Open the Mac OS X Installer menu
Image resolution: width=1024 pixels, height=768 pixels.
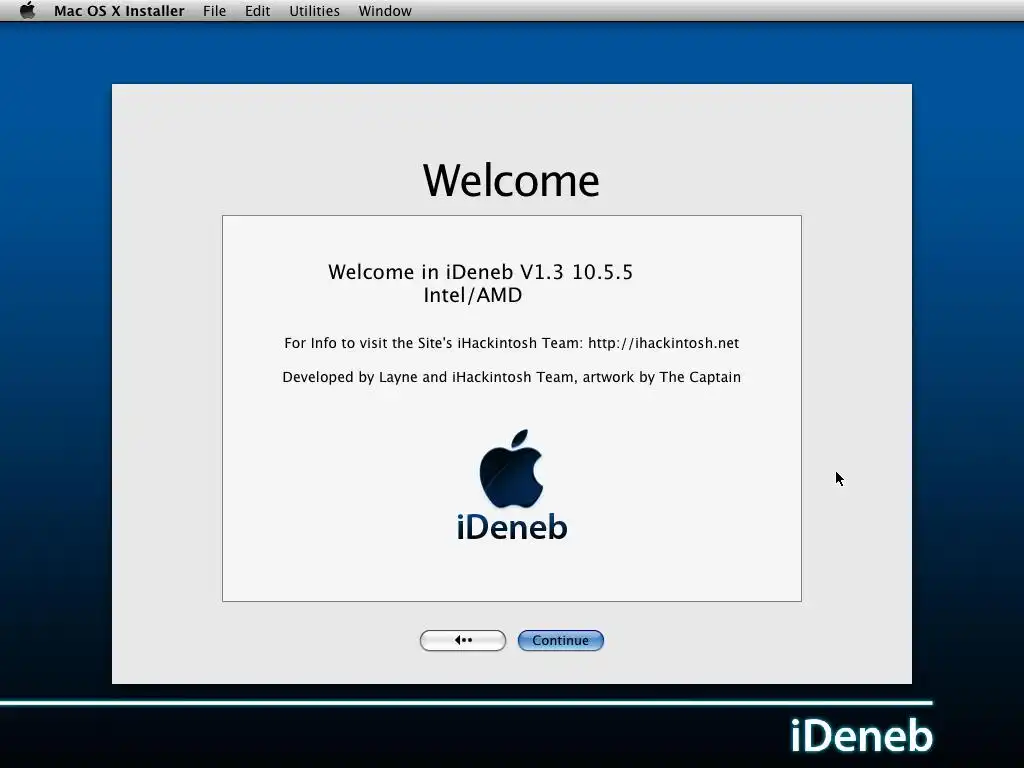click(119, 11)
